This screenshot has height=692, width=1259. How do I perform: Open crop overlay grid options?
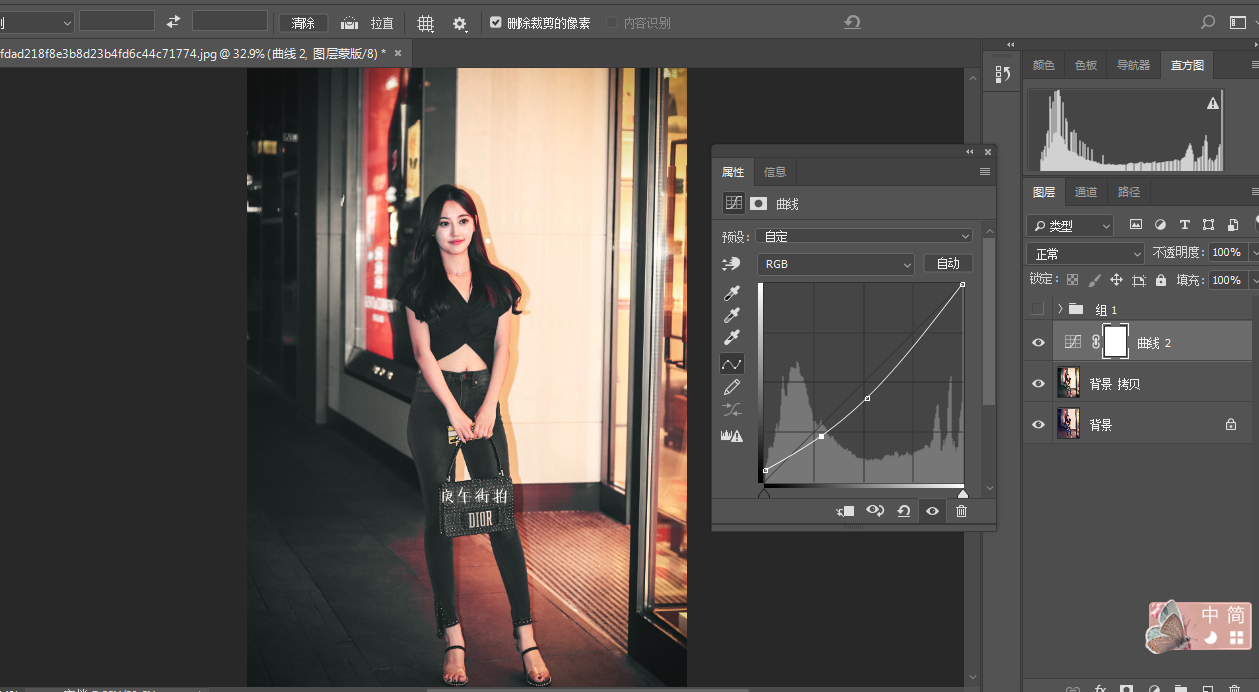tap(426, 23)
